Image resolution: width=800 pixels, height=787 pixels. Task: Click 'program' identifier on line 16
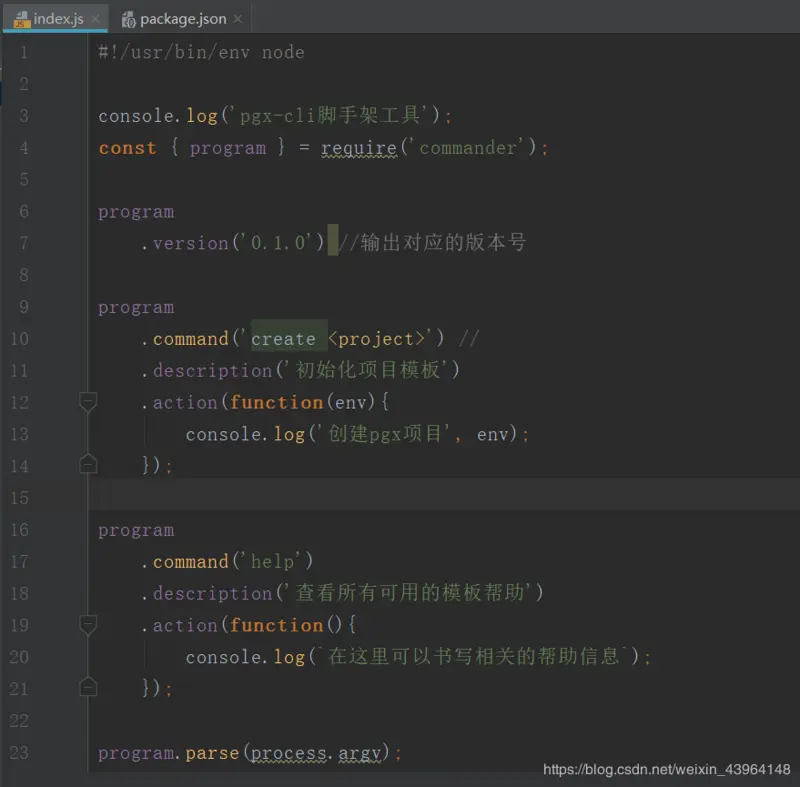[x=136, y=530]
